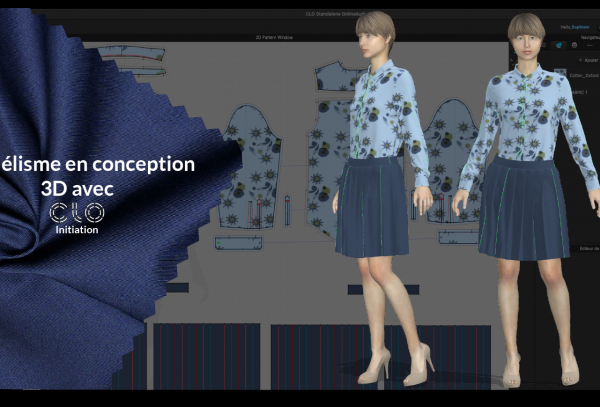Click the Ajouter button to add a fabric
The width and height of the screenshot is (600, 407).
pos(589,60)
